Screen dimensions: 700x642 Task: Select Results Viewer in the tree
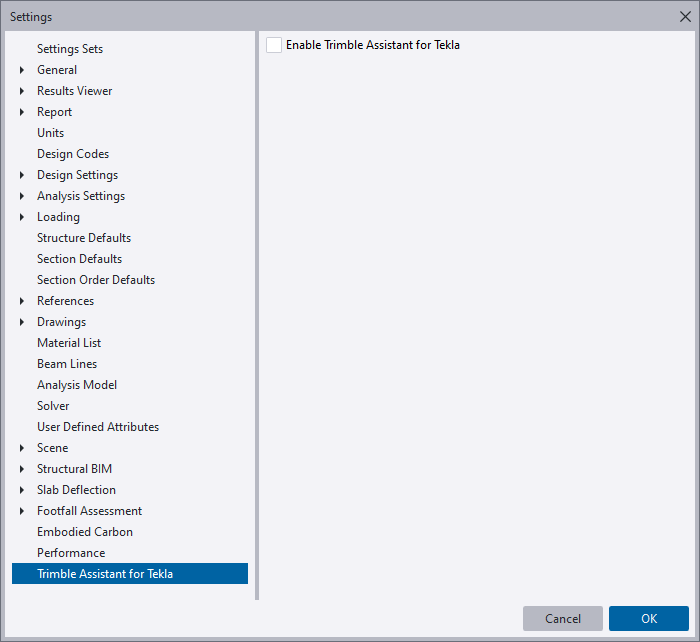tap(75, 91)
